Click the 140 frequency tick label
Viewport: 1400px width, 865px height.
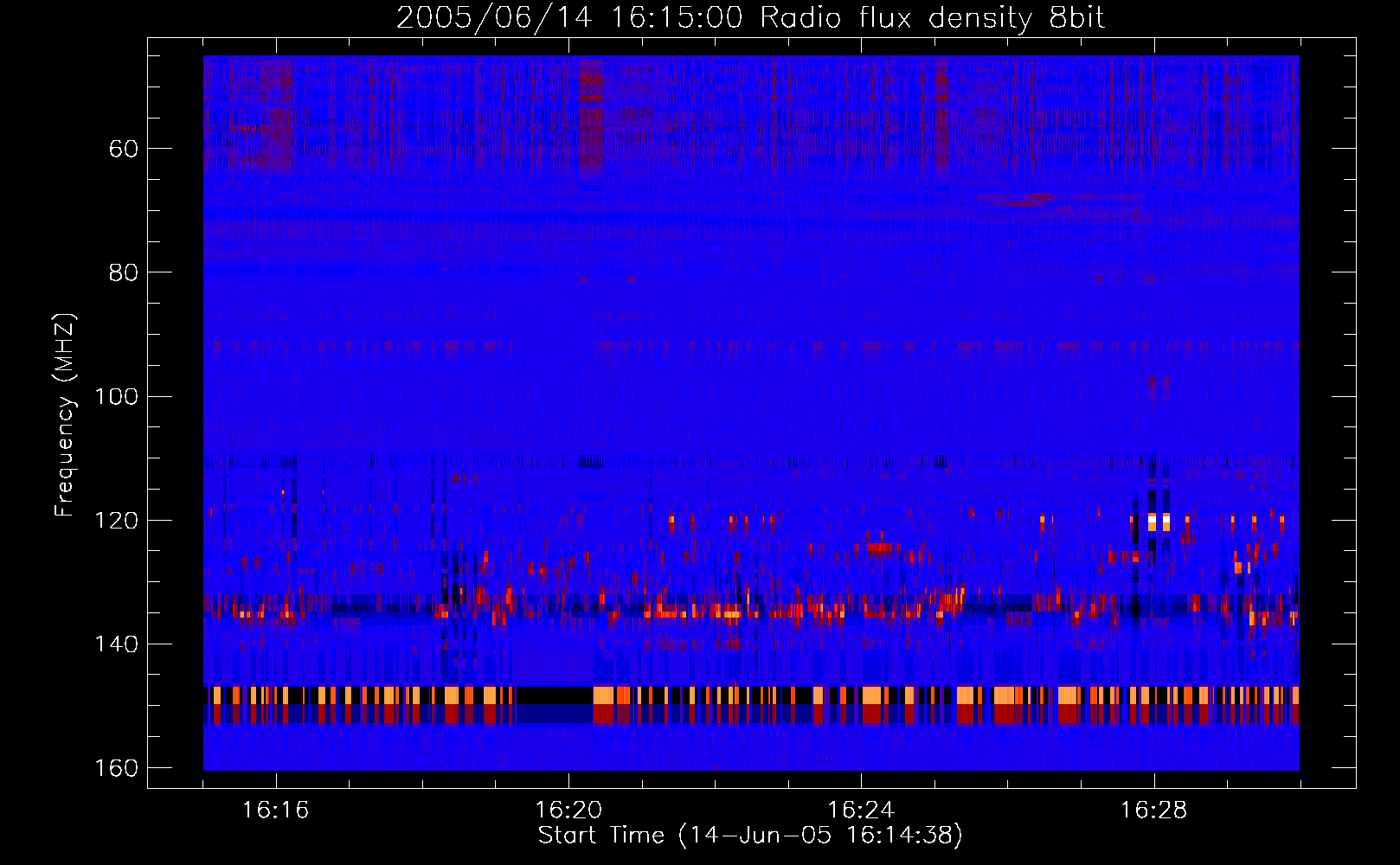coord(116,644)
